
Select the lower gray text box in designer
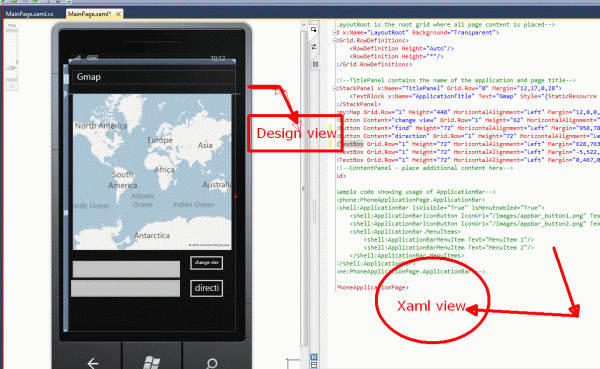tap(126, 288)
